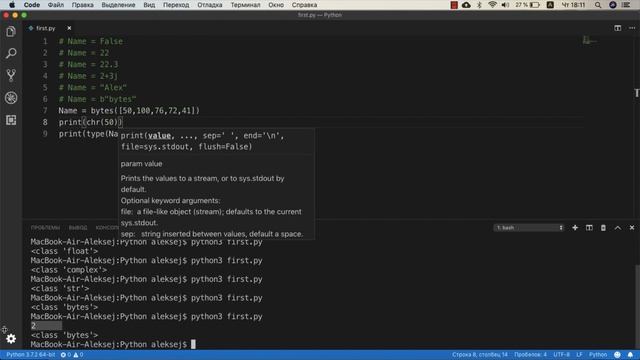The image size is (640, 360).
Task: Open the Manage gear settings icon
Action: tap(11, 338)
